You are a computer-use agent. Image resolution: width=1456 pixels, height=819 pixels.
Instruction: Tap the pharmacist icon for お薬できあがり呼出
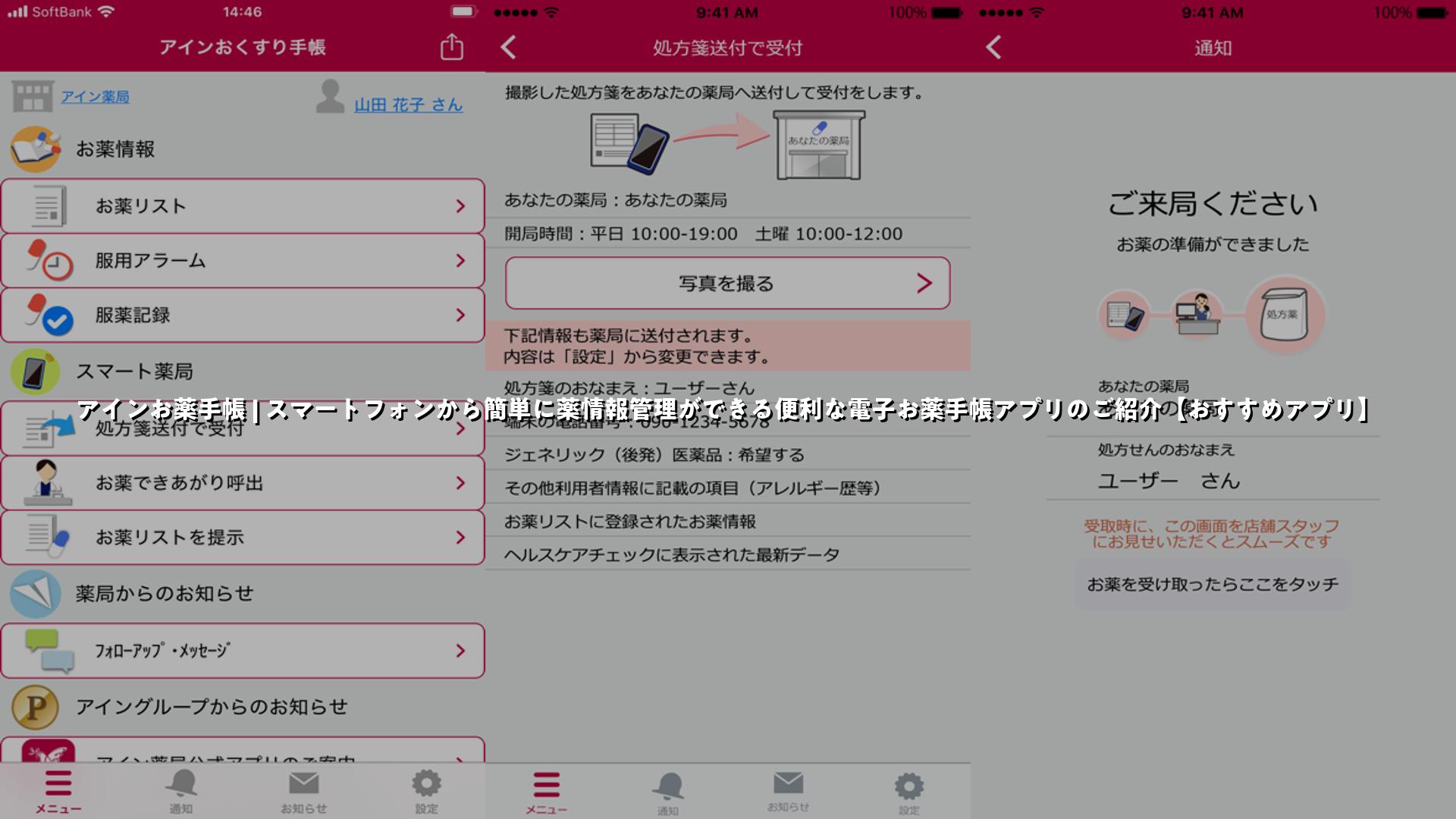(47, 483)
